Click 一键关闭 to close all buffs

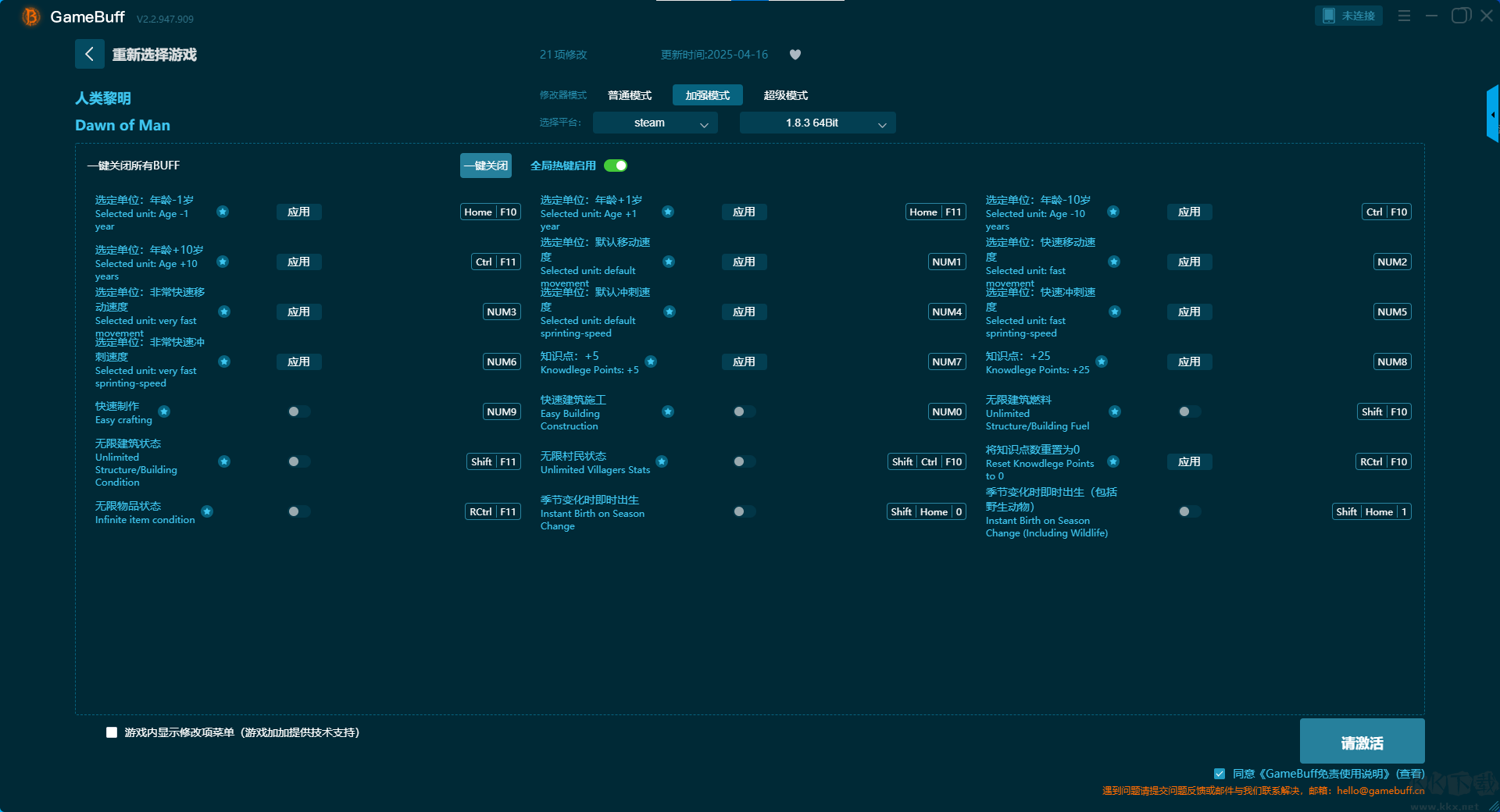(485, 166)
